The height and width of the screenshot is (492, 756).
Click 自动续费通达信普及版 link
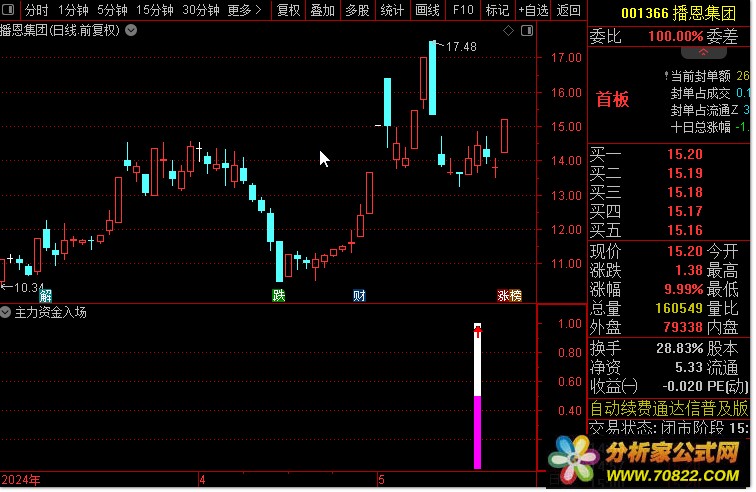tap(669, 409)
